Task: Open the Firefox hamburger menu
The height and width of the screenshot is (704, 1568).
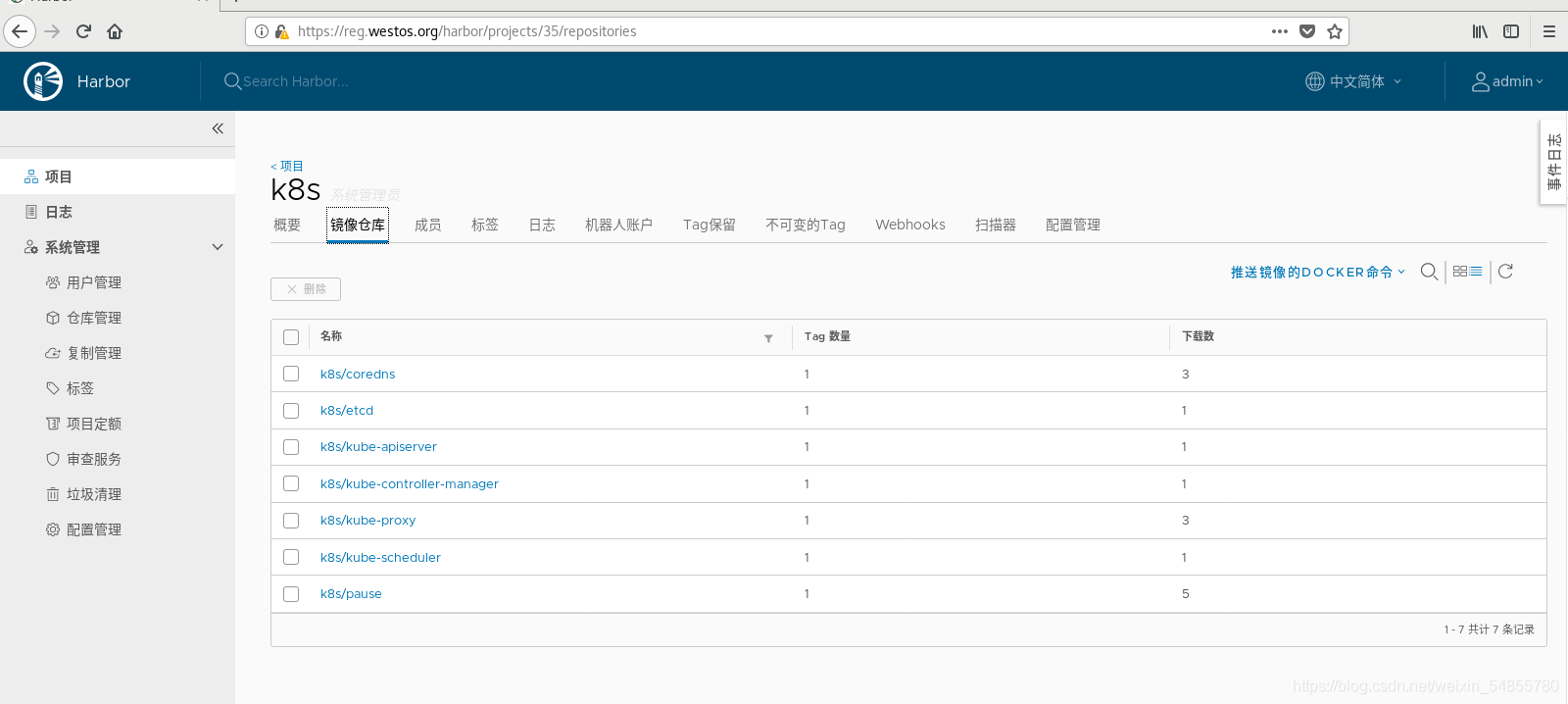Action: [1549, 31]
